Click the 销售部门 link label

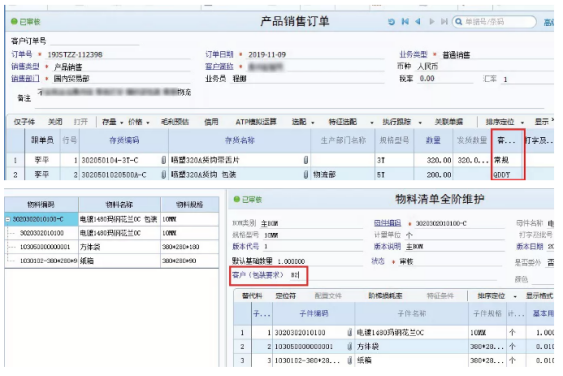click(25, 78)
